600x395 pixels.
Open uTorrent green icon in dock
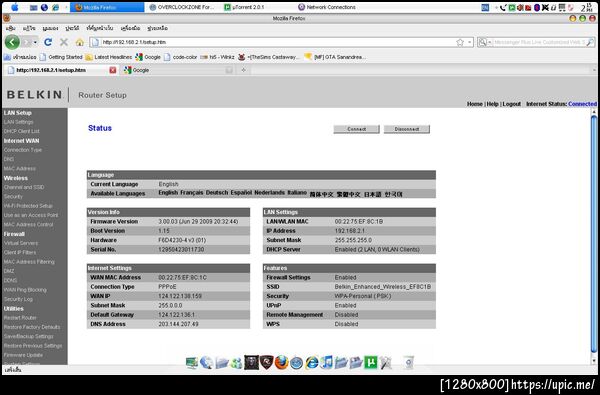tap(370, 362)
